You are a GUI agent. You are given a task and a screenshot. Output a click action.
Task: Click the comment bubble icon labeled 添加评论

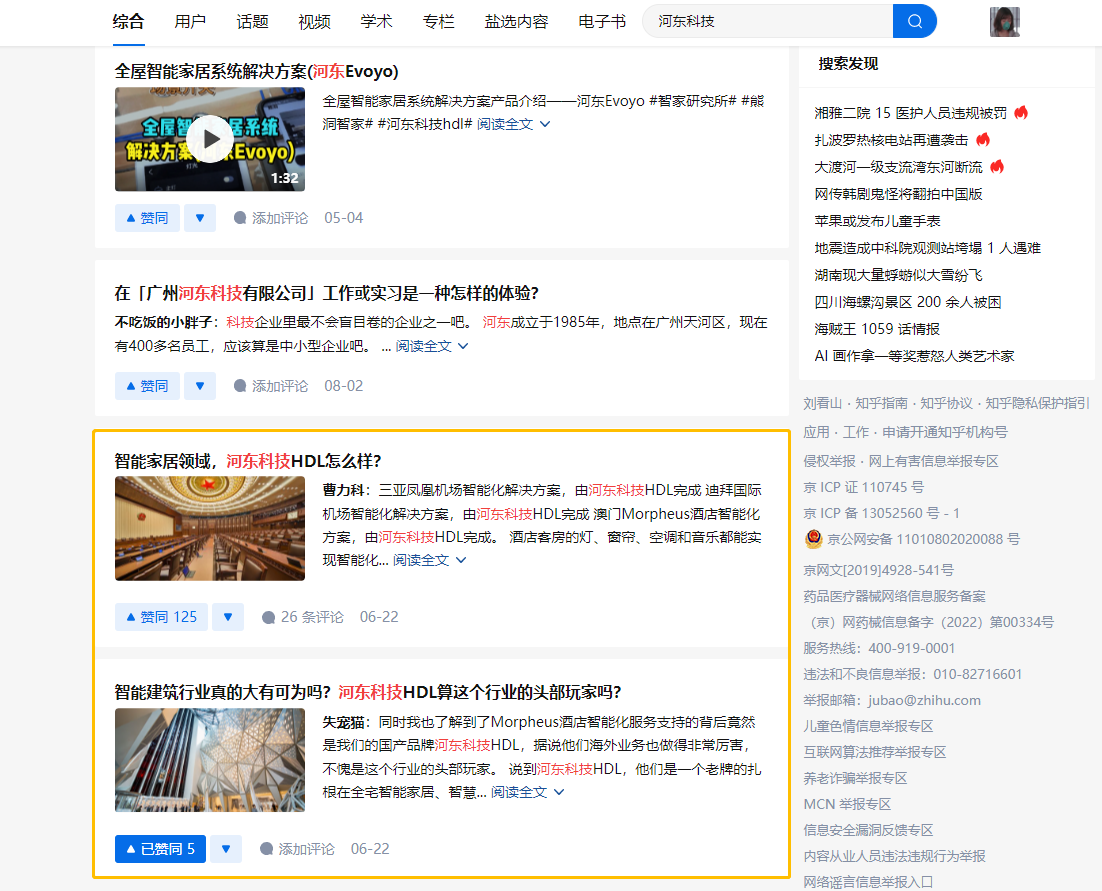pos(238,217)
